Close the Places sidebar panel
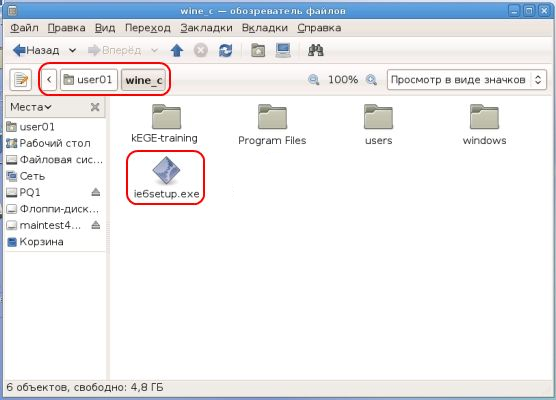 point(95,107)
